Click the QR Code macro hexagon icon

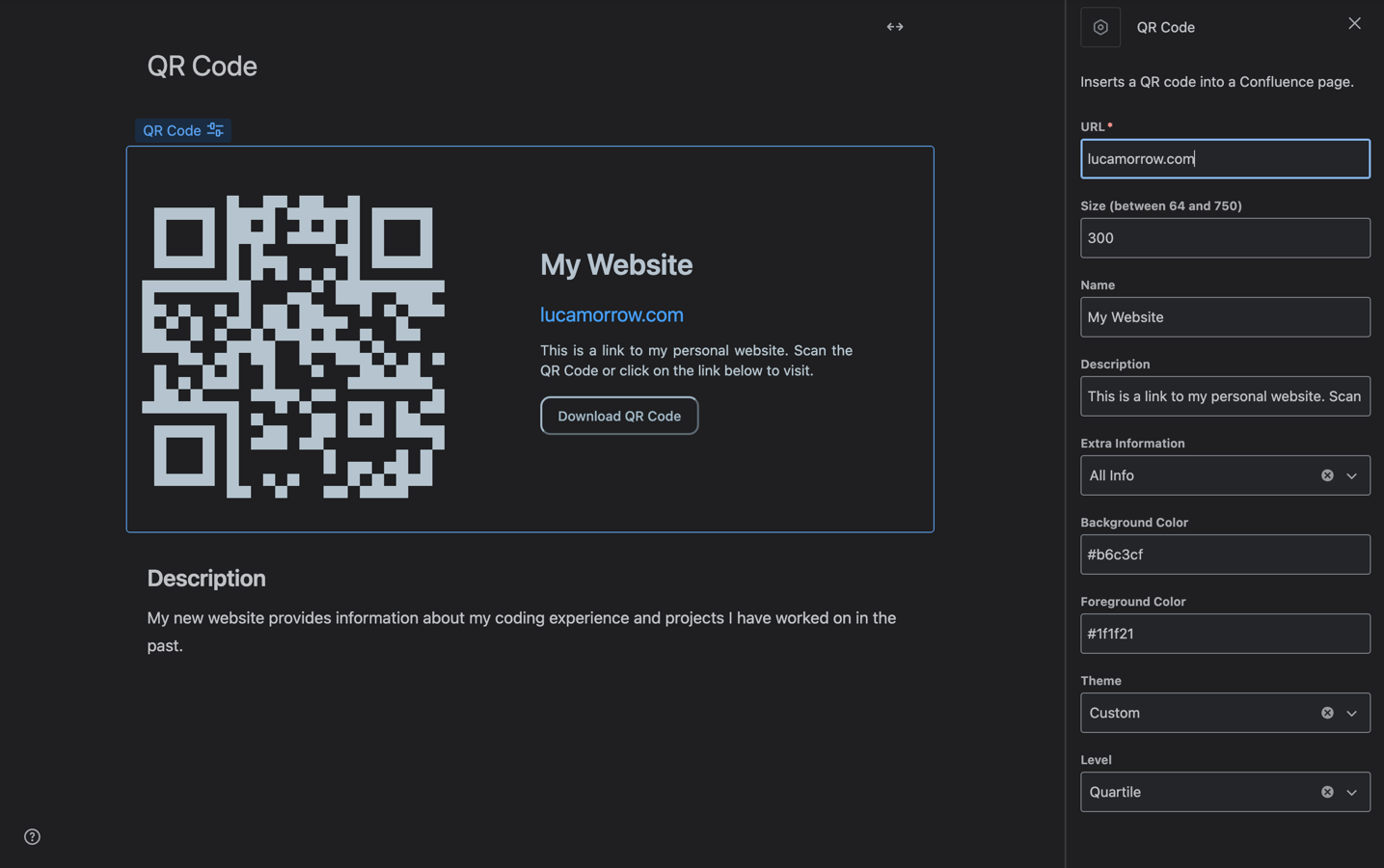[x=1100, y=27]
